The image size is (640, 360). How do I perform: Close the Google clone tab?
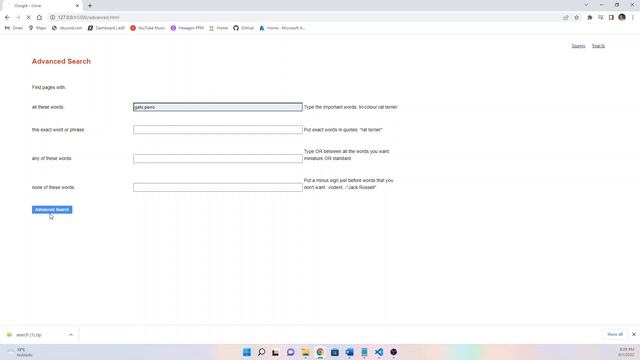(77, 6)
